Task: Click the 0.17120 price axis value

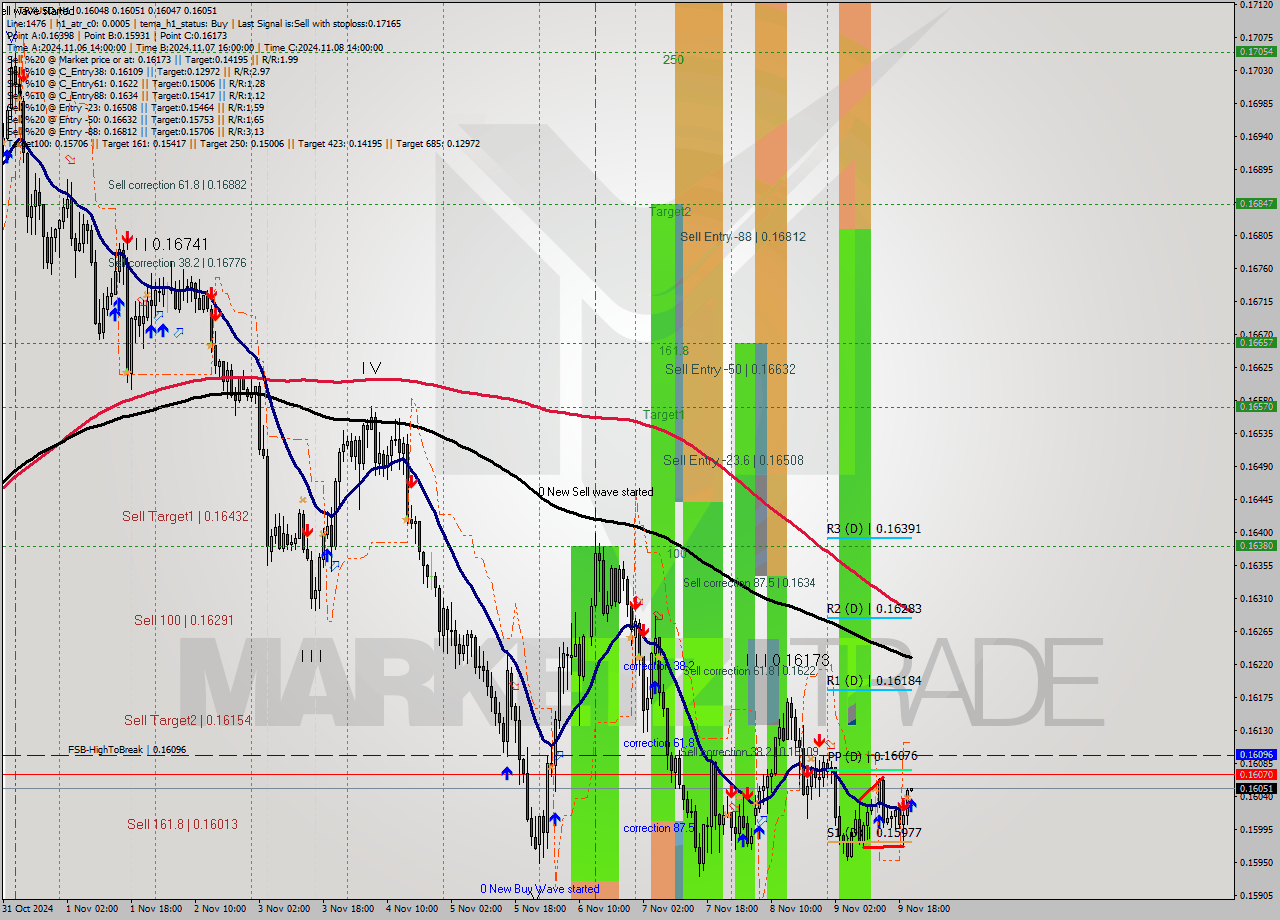Action: (x=1255, y=4)
